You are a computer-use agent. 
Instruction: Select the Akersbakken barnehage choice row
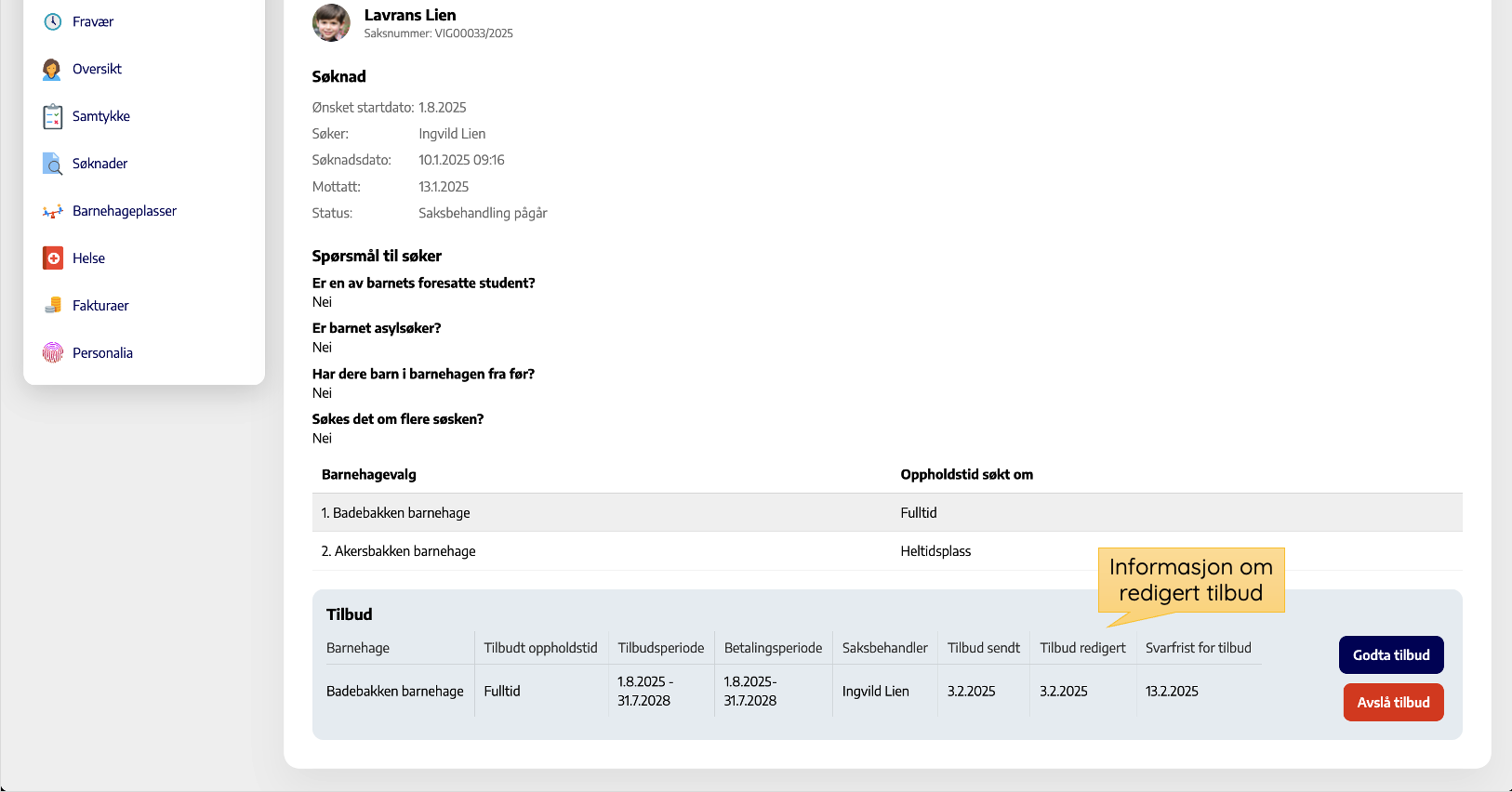pos(399,551)
